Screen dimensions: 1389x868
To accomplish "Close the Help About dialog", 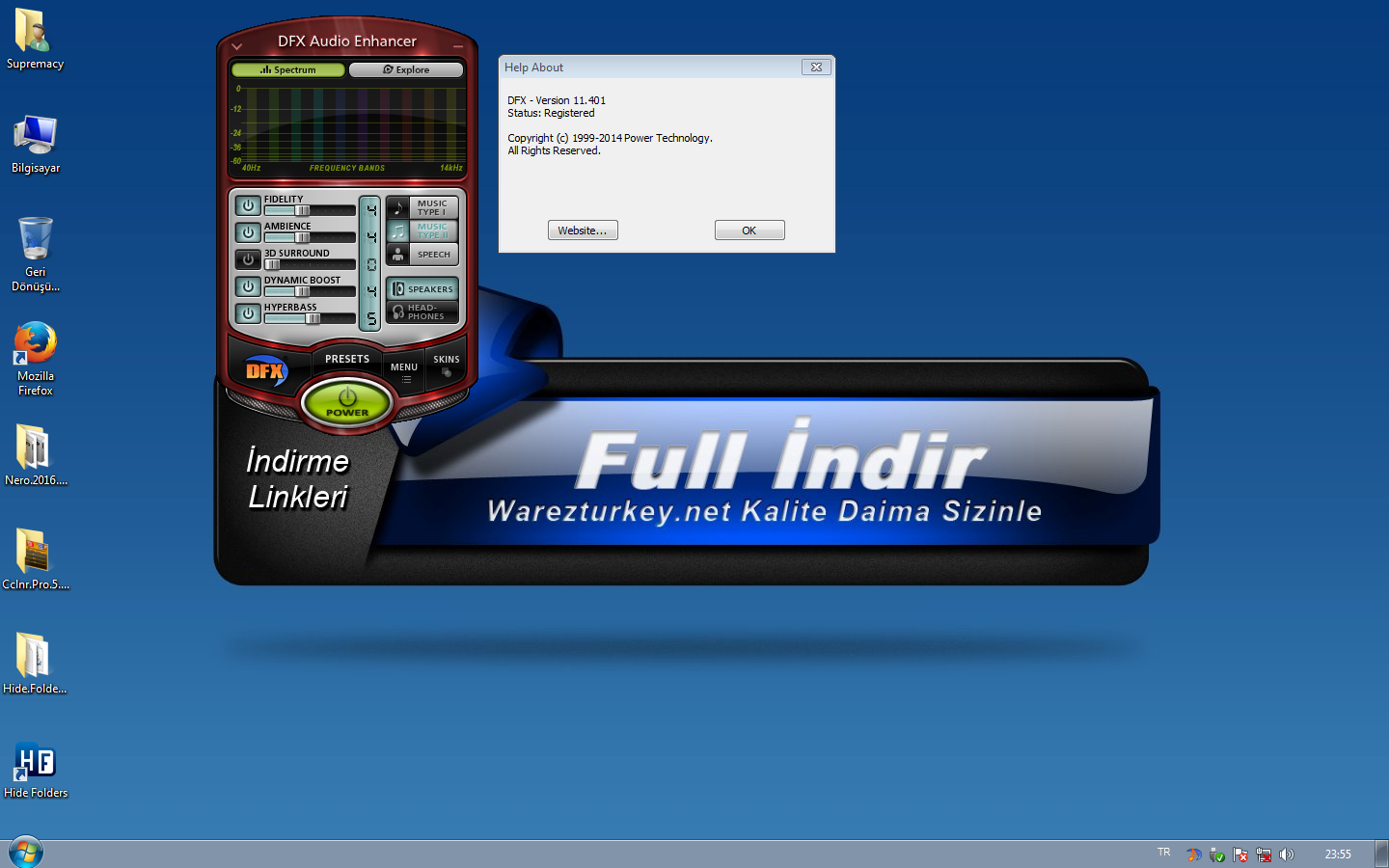I will [x=816, y=68].
